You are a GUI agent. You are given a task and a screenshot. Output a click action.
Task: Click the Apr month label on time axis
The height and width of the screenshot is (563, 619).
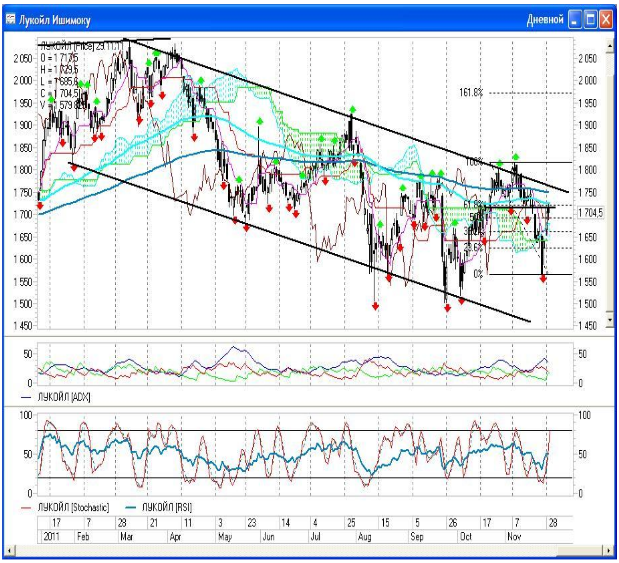click(175, 536)
